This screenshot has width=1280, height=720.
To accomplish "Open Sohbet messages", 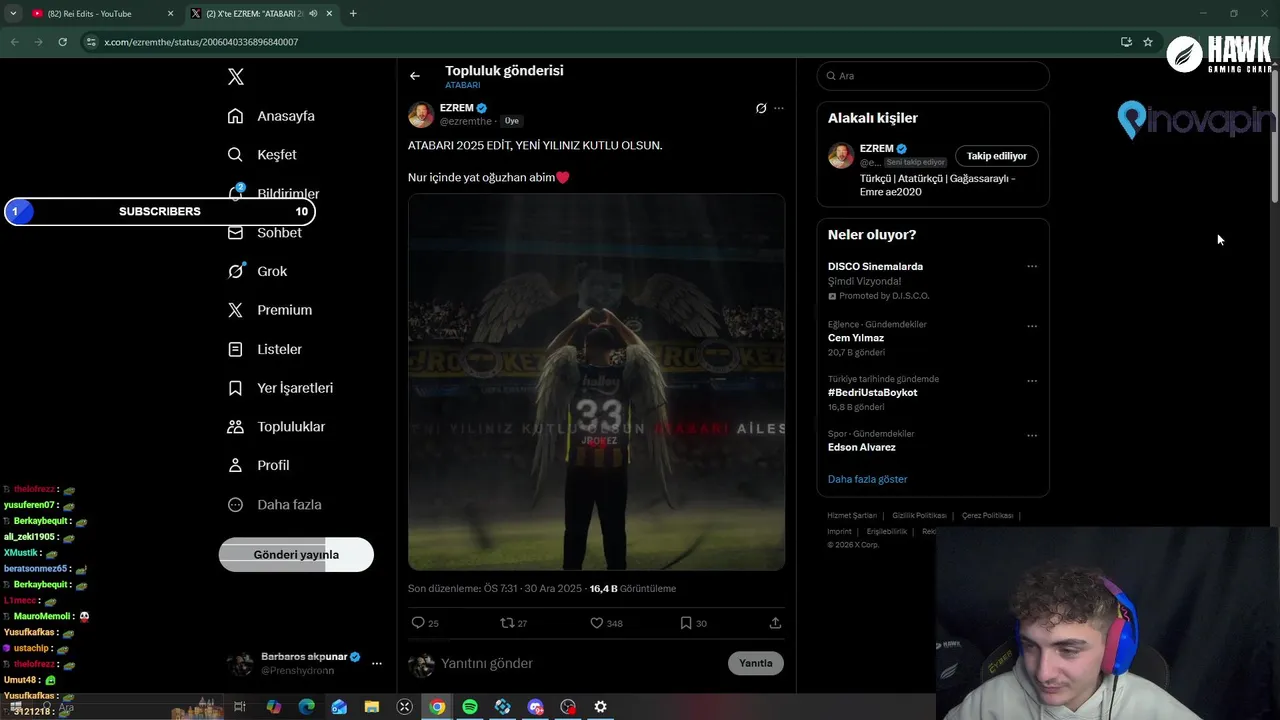I will coord(265,232).
